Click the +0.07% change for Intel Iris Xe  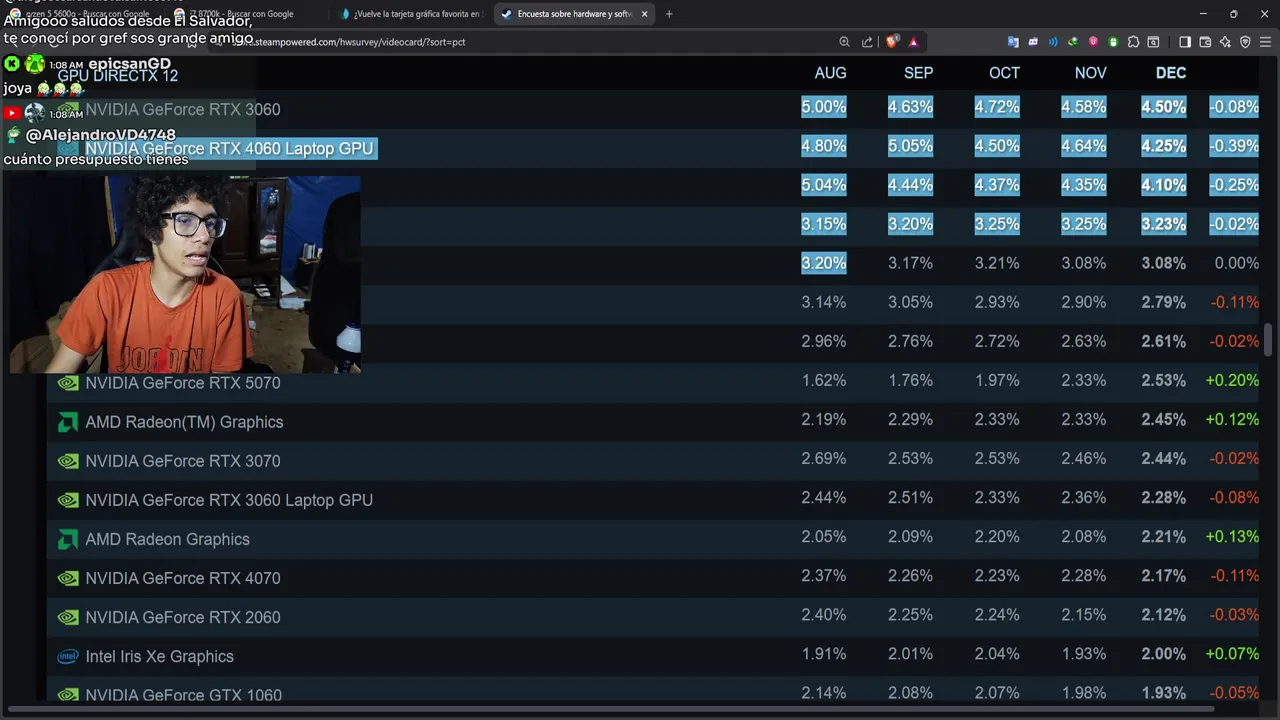[x=1232, y=653]
